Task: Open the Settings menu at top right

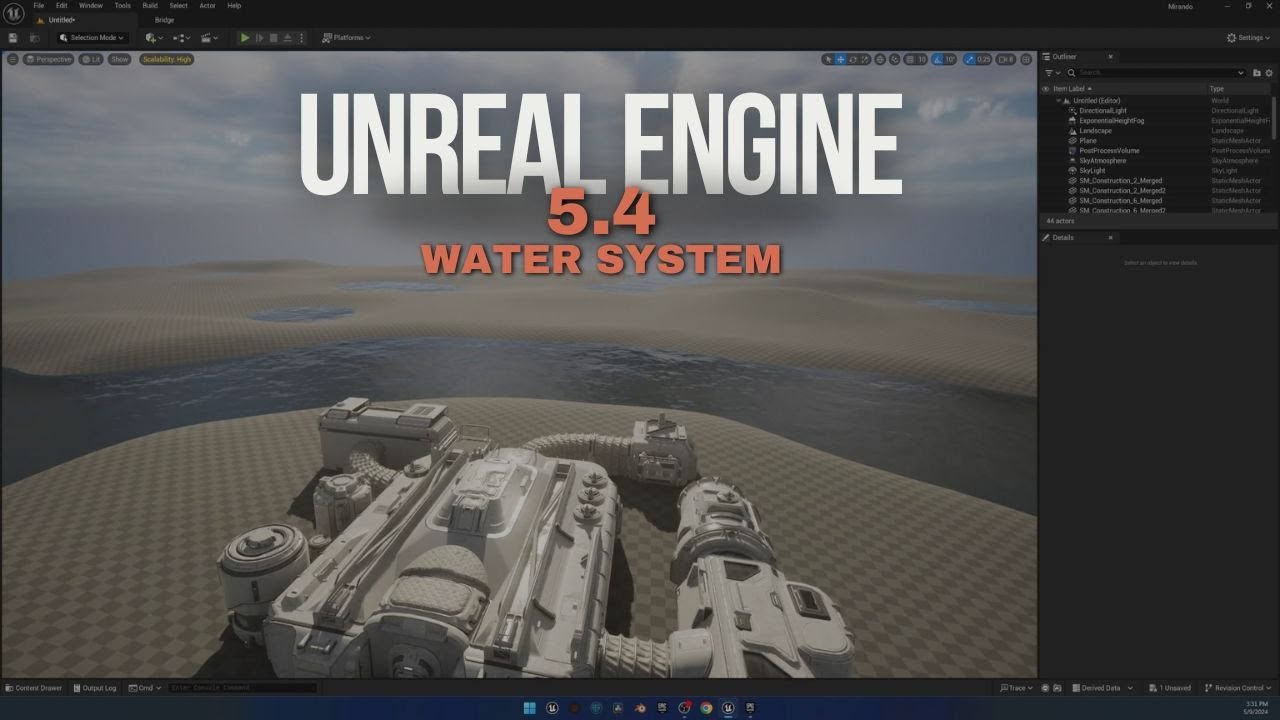Action: point(1249,38)
